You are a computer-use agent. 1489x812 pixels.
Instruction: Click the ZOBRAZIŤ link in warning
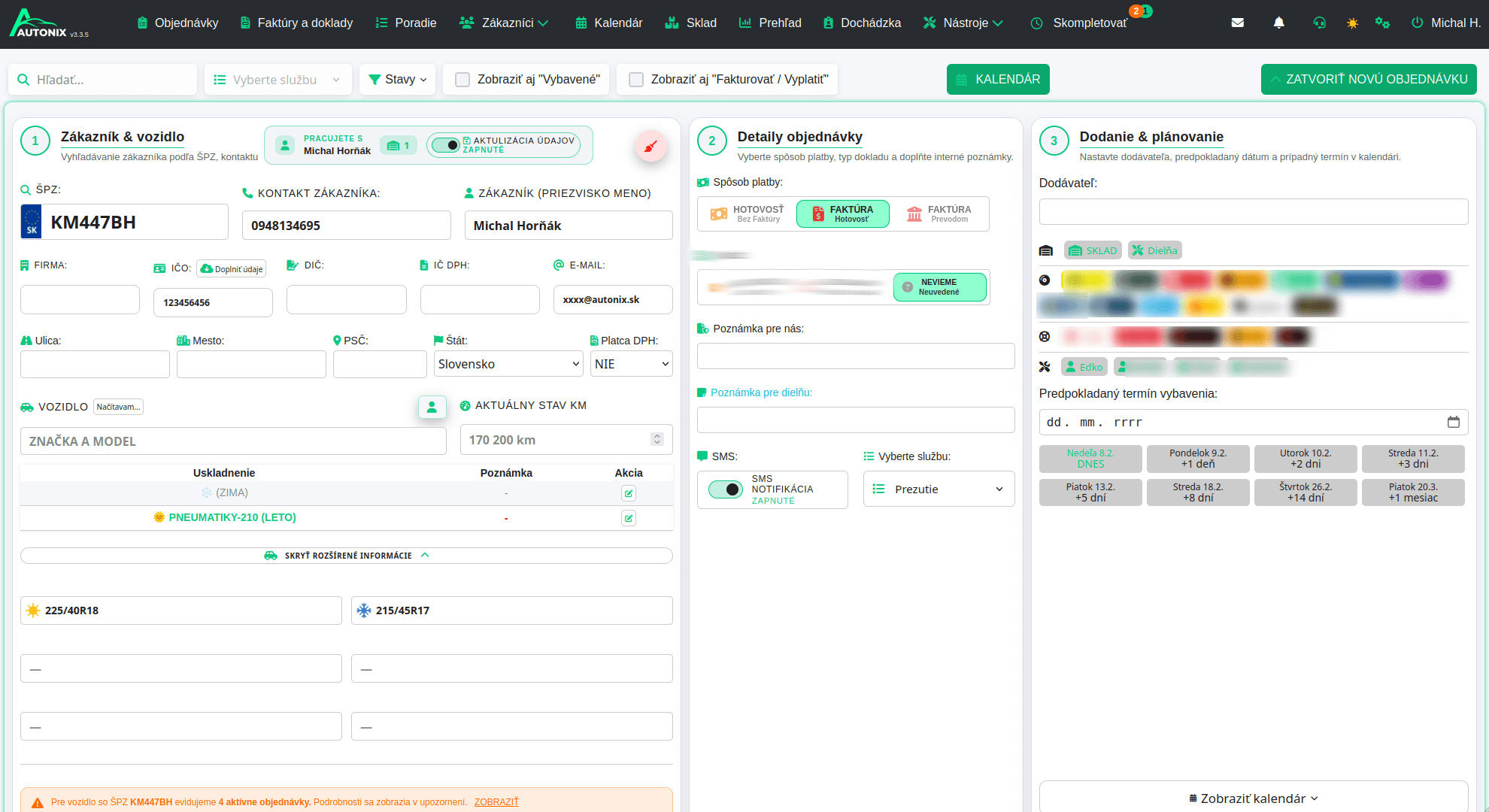point(496,802)
